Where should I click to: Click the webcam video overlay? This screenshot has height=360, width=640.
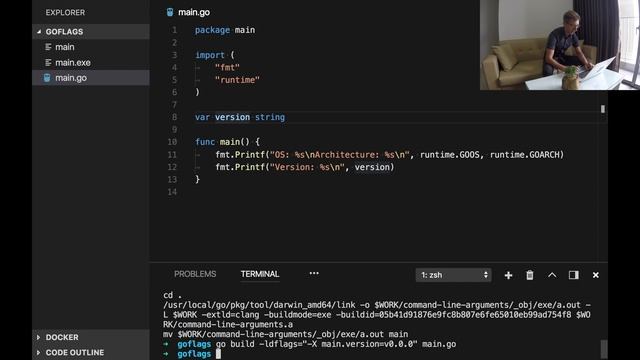coord(560,44)
